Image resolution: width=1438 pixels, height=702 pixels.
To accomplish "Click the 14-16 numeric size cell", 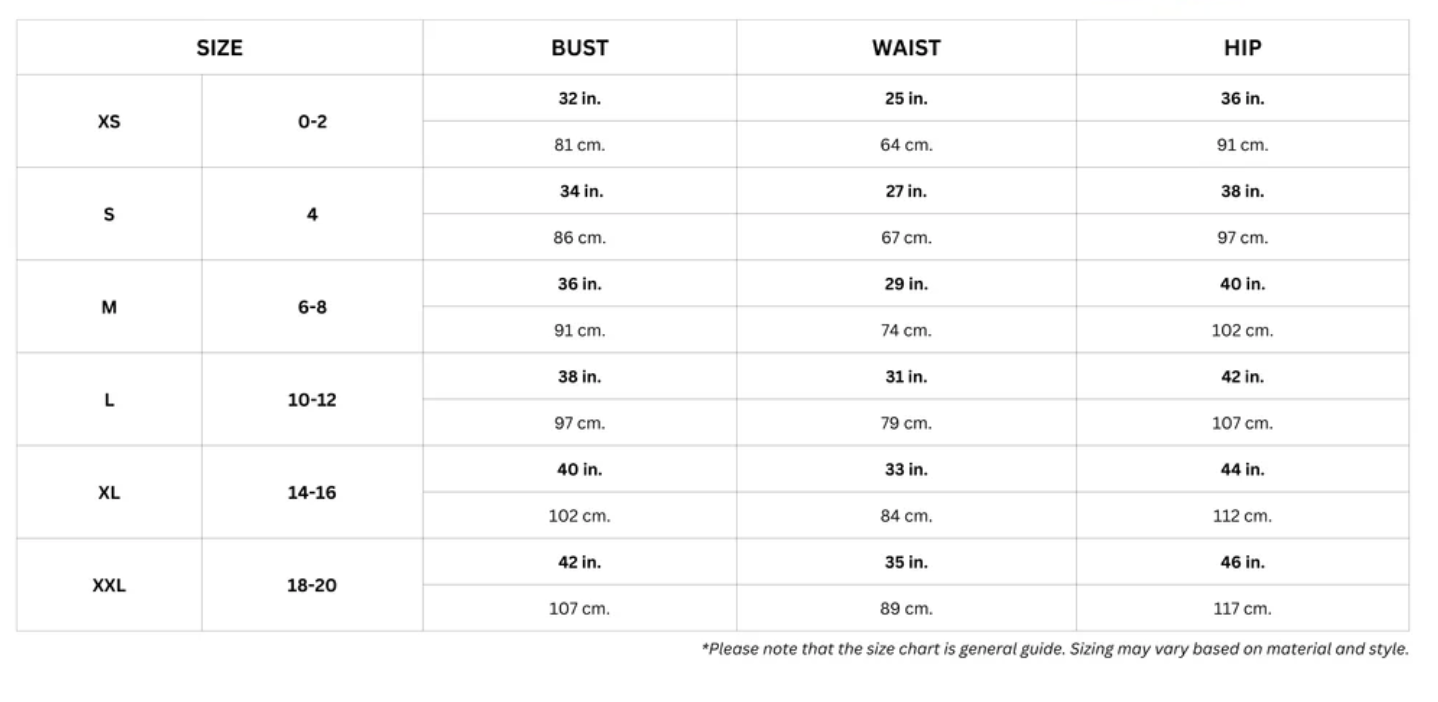I will (312, 493).
